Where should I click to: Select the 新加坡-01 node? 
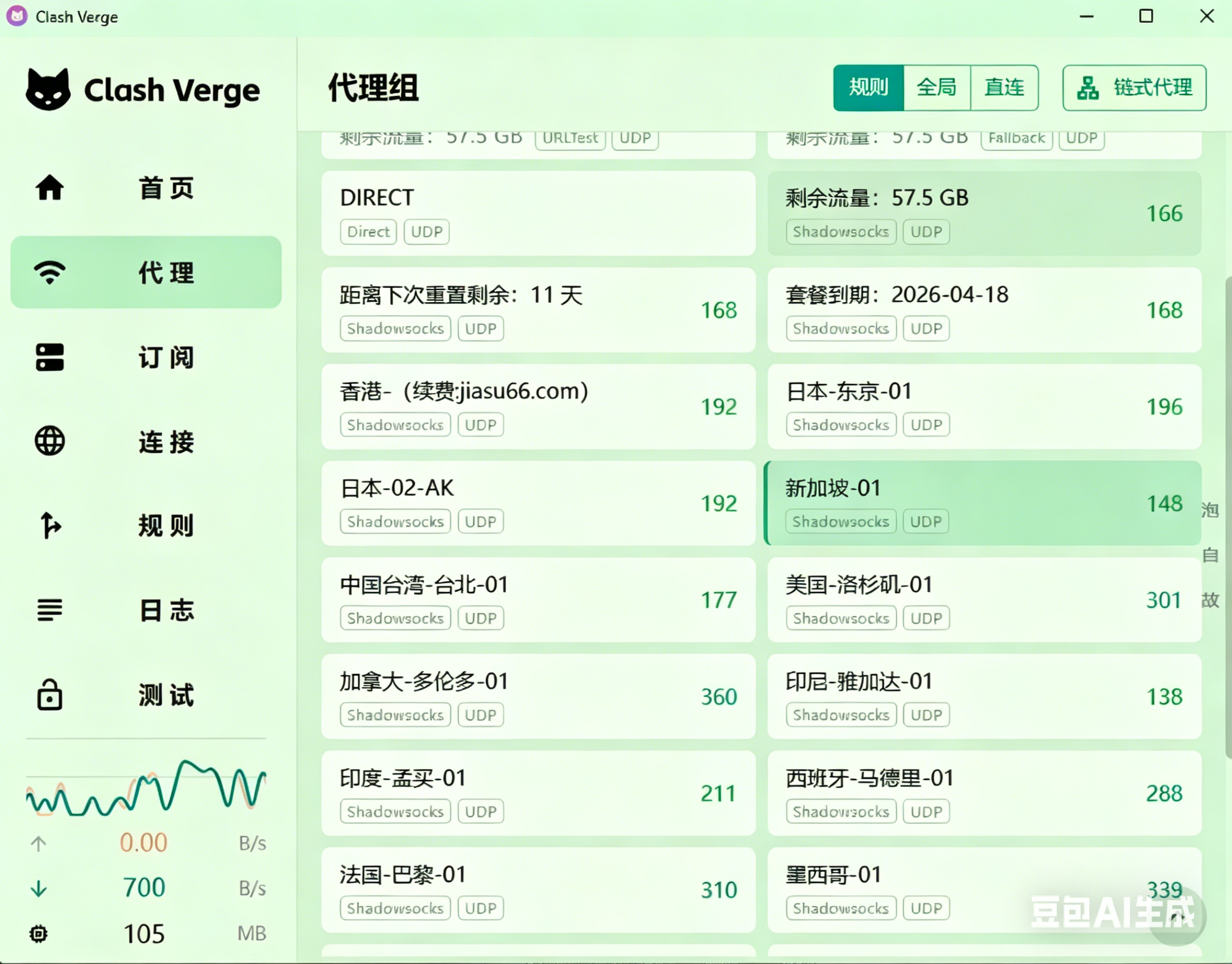click(982, 503)
